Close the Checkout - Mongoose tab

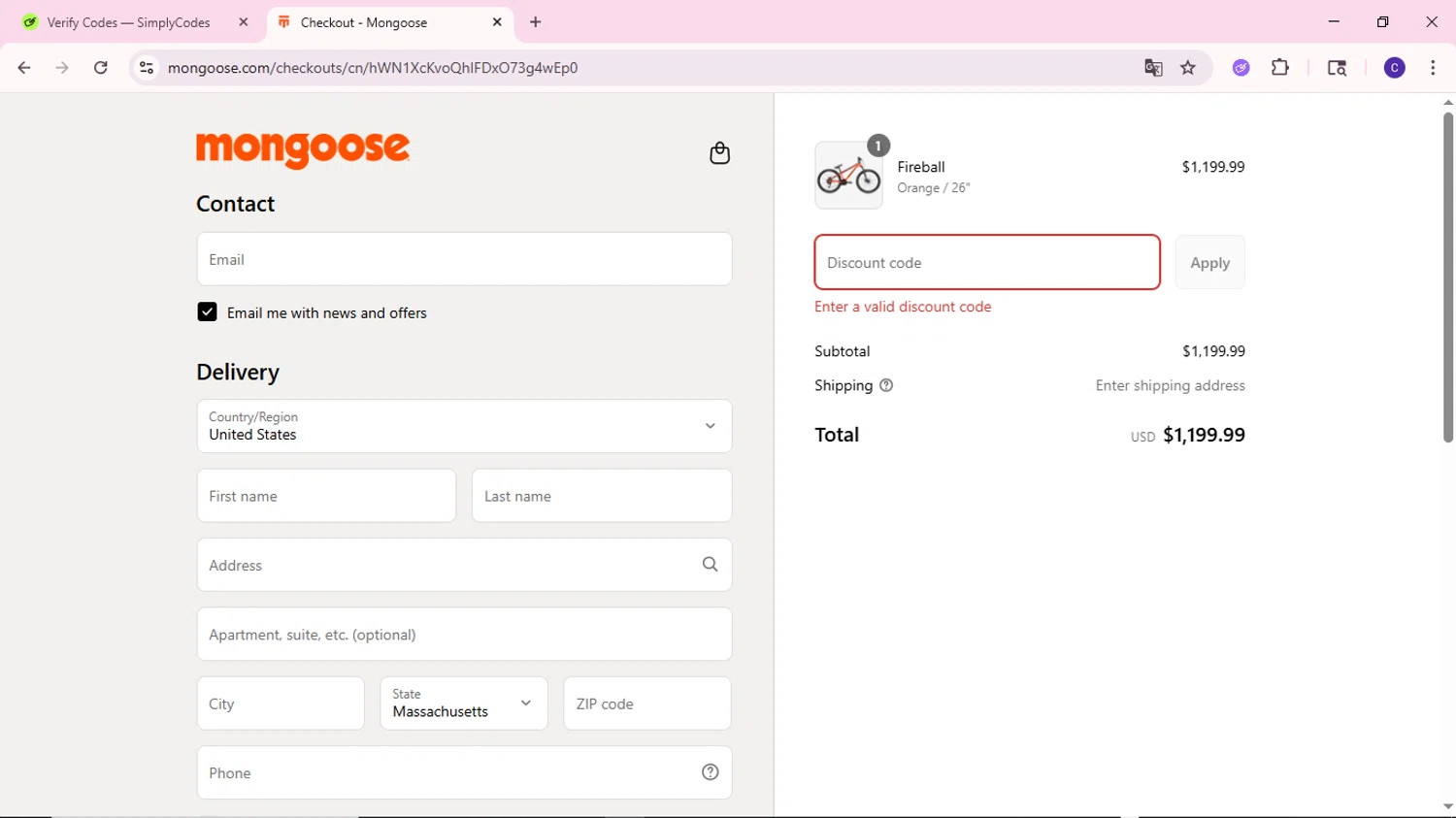[497, 22]
